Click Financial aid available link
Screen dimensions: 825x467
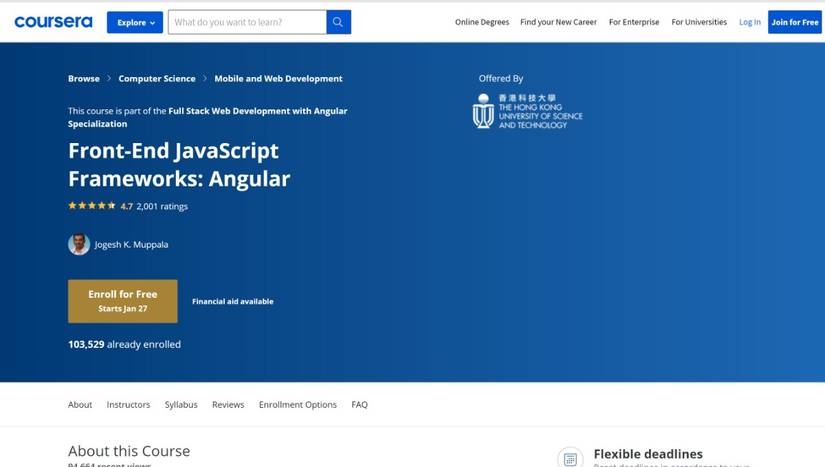[x=233, y=301]
